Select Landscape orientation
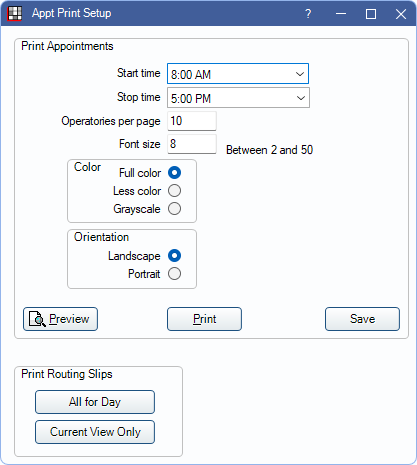The width and height of the screenshot is (417, 465). click(x=174, y=256)
